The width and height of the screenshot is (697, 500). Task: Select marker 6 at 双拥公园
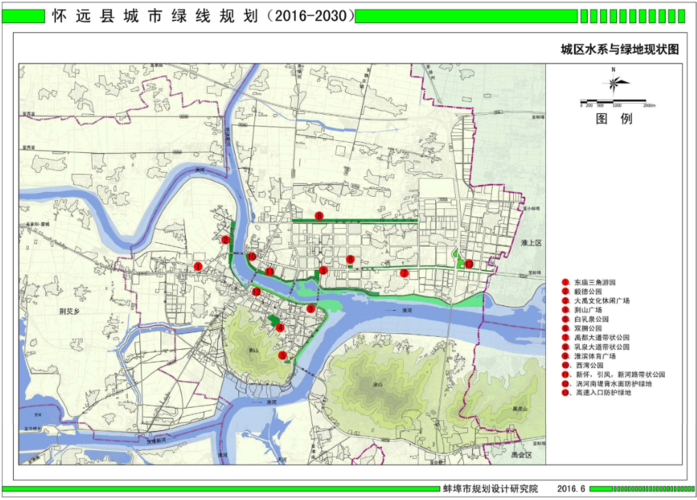pos(350,259)
